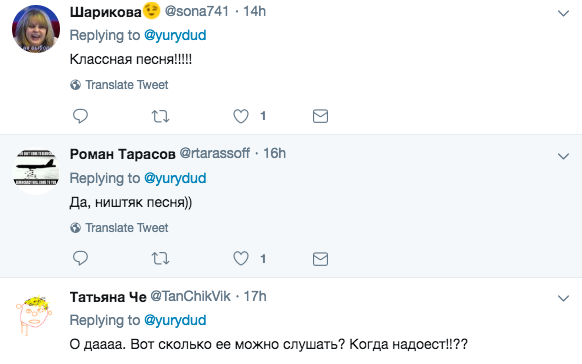Open the @yurydud link in Роман Тарасов's reply
The width and height of the screenshot is (582, 364).
[175, 178]
